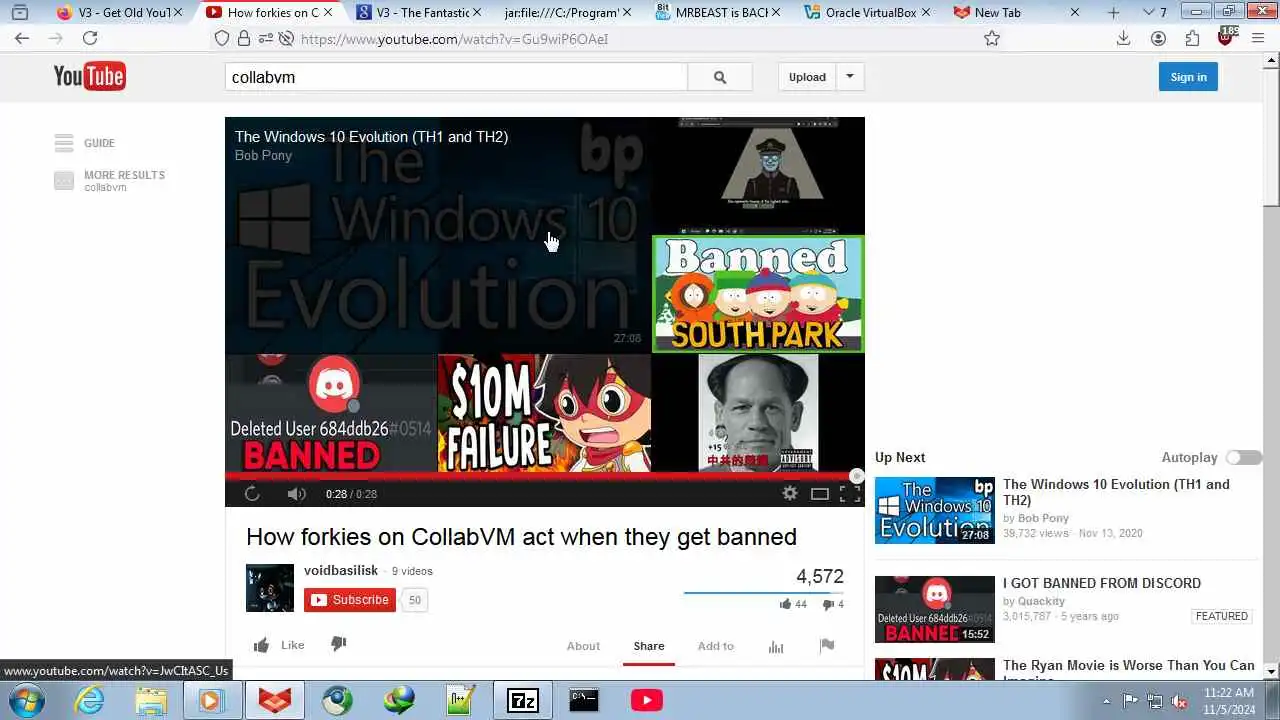1280x720 pixels.
Task: Open More Results collabvm link
Action: tap(124, 180)
